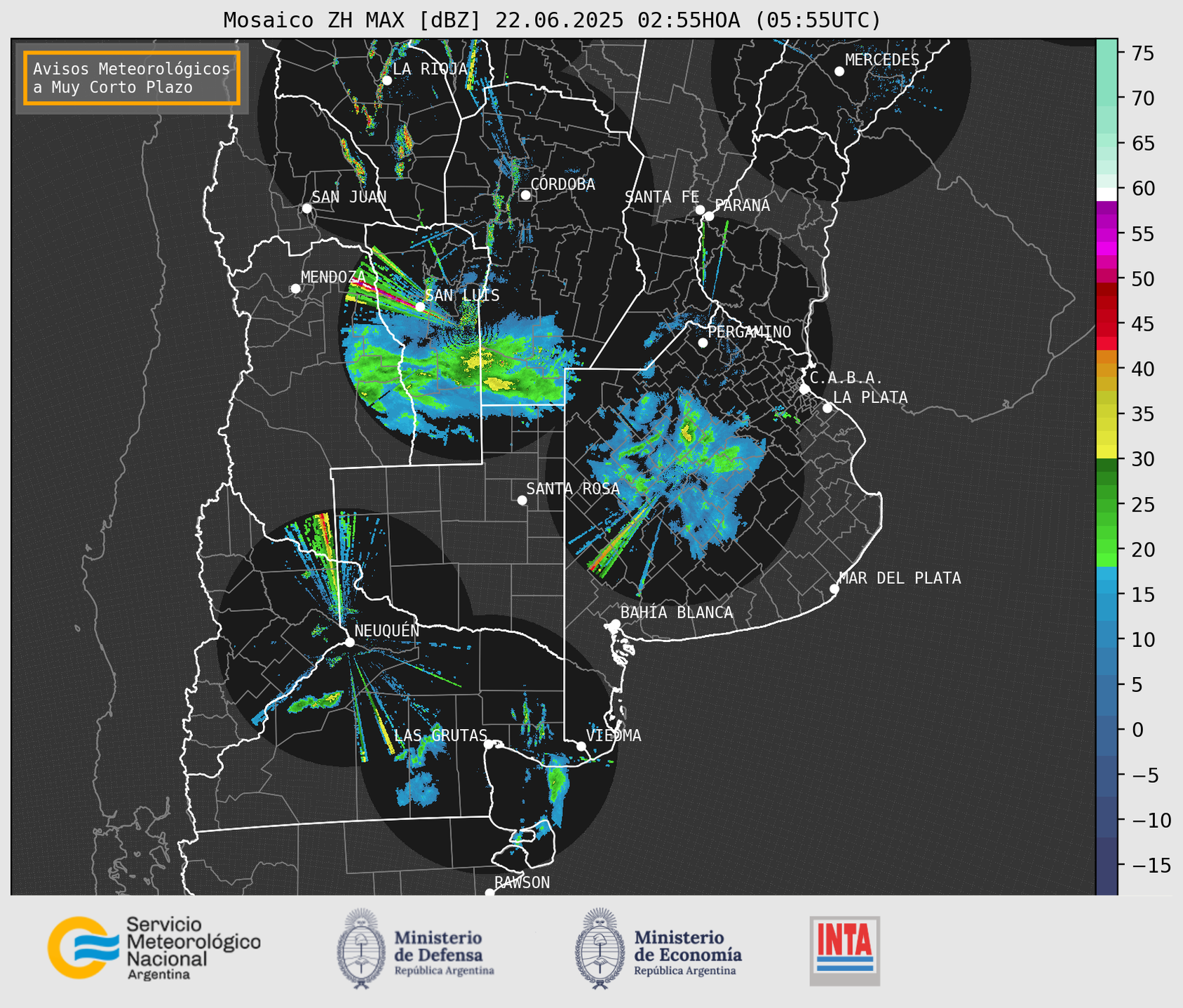The width and height of the screenshot is (1183, 1008).
Task: Select the RAWSON city marker
Action: 489,892
